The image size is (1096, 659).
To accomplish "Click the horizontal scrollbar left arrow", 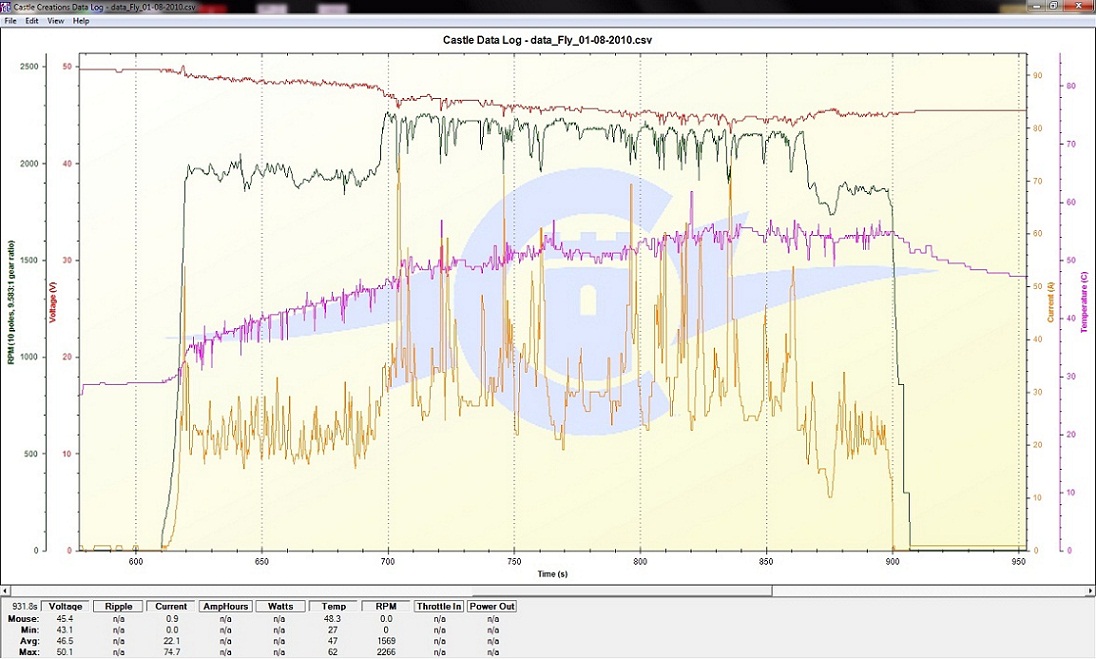I will tap(6, 590).
